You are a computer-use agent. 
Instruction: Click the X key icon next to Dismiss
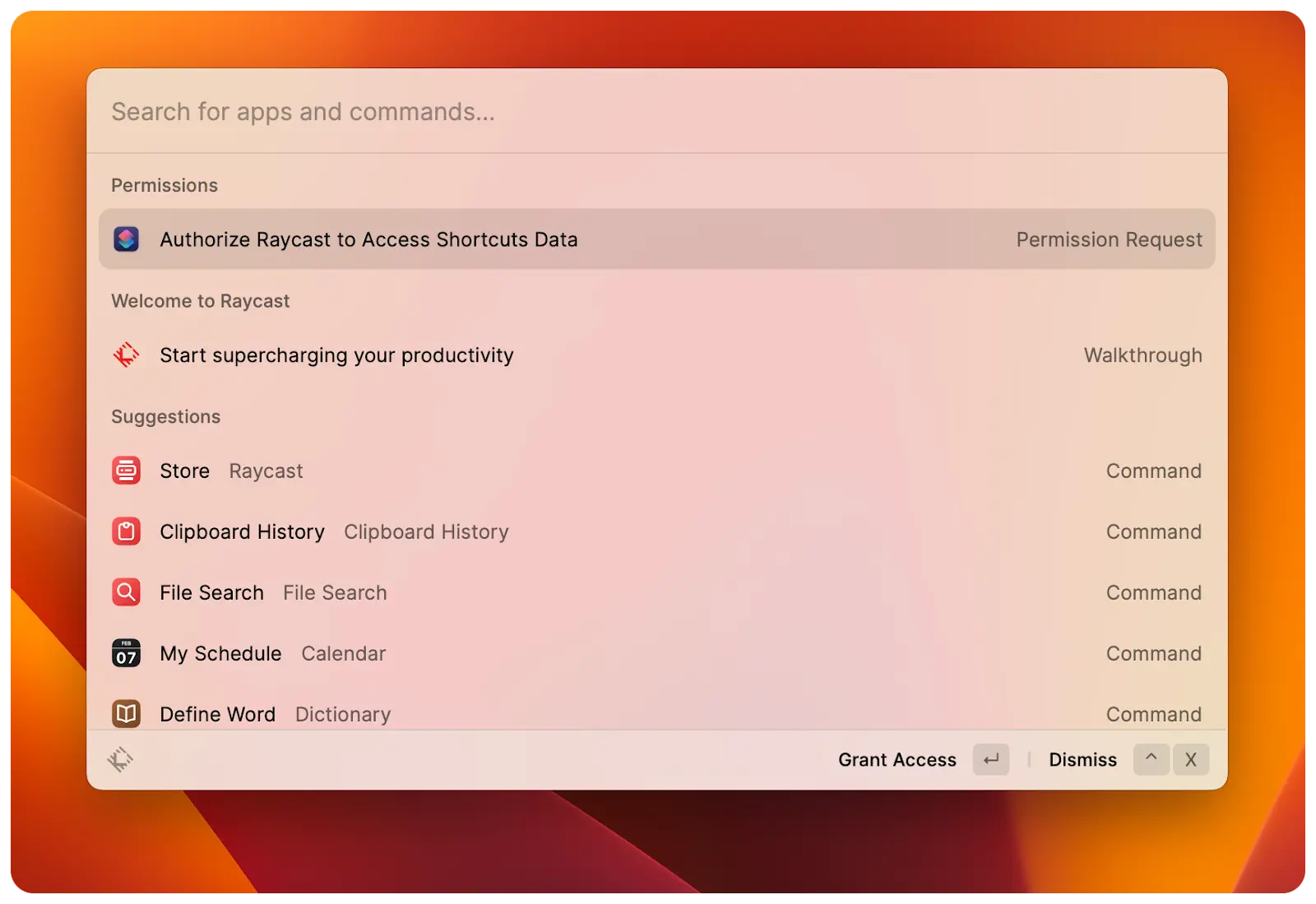1191,759
